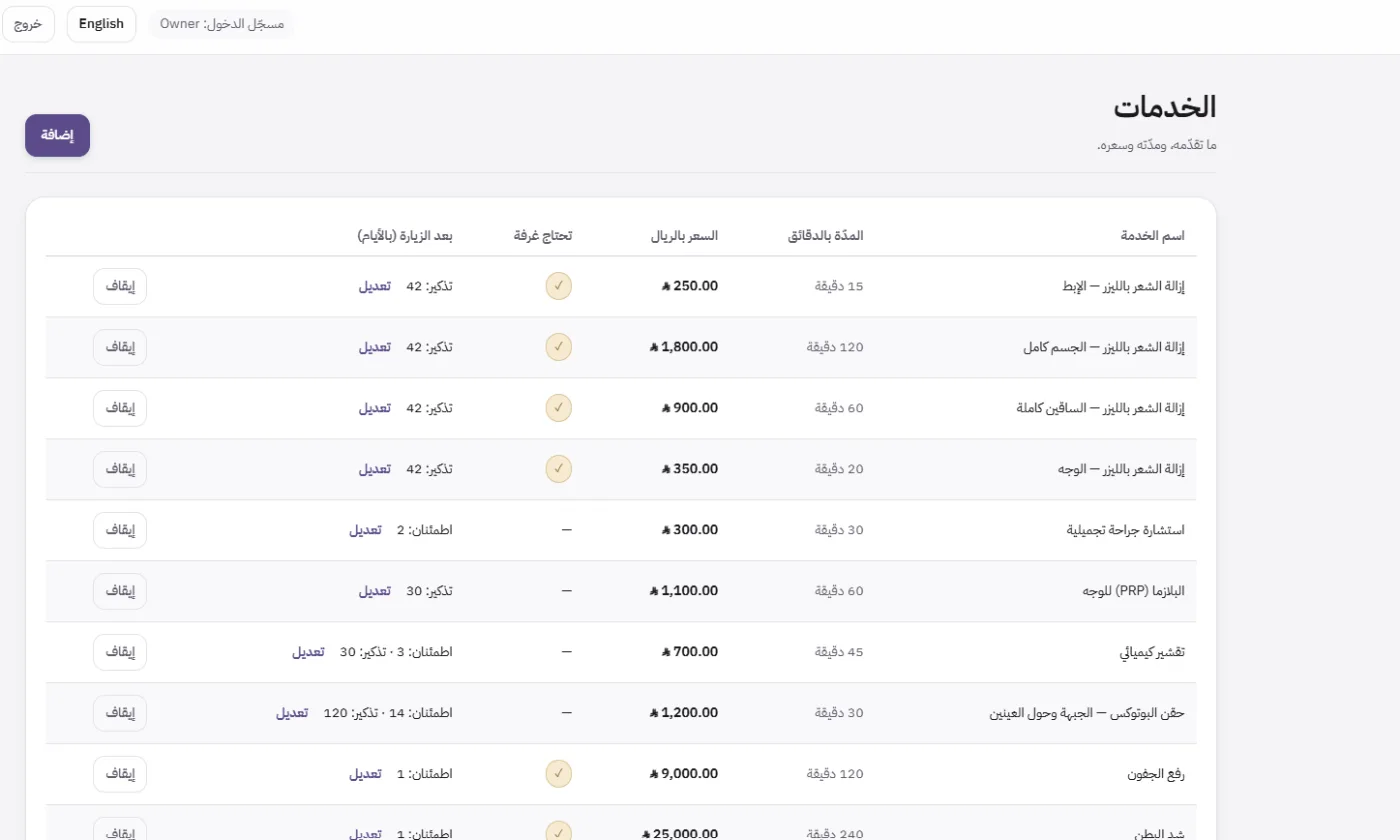1400x840 pixels.
Task: Edit follow-up for حقن البوتوكس via تعديل
Action: click(292, 713)
